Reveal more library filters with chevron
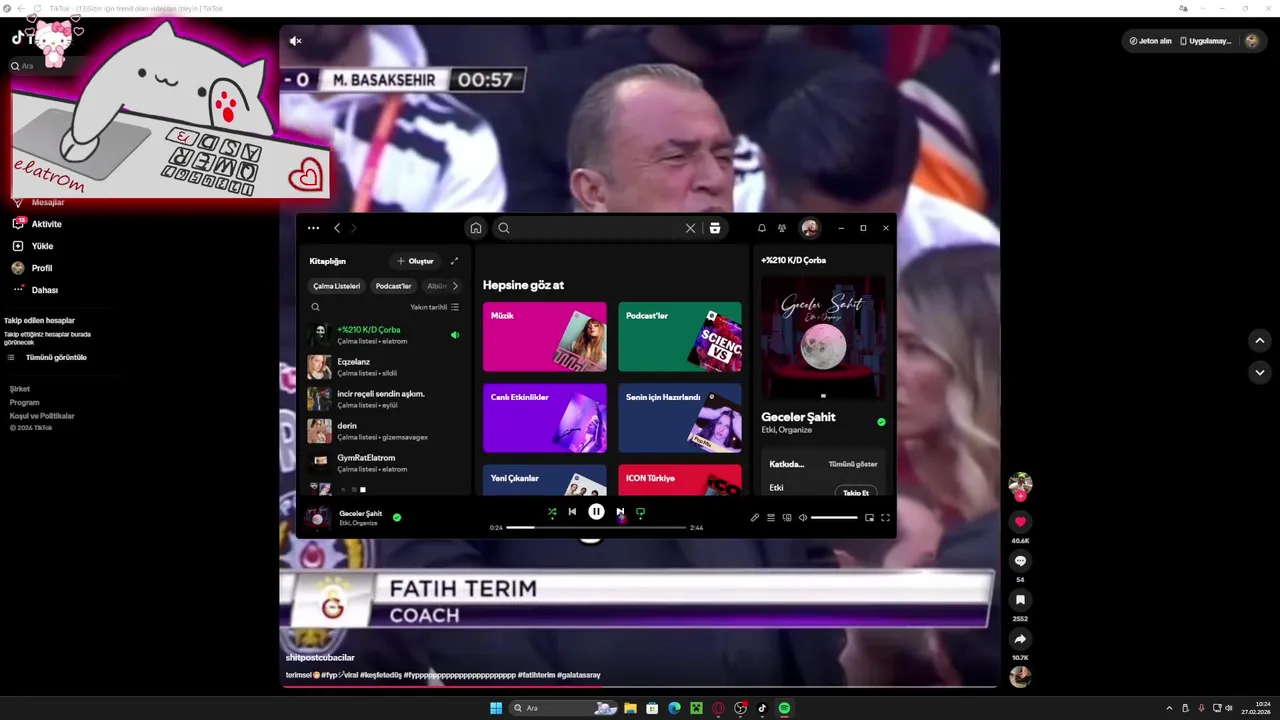 coord(455,286)
